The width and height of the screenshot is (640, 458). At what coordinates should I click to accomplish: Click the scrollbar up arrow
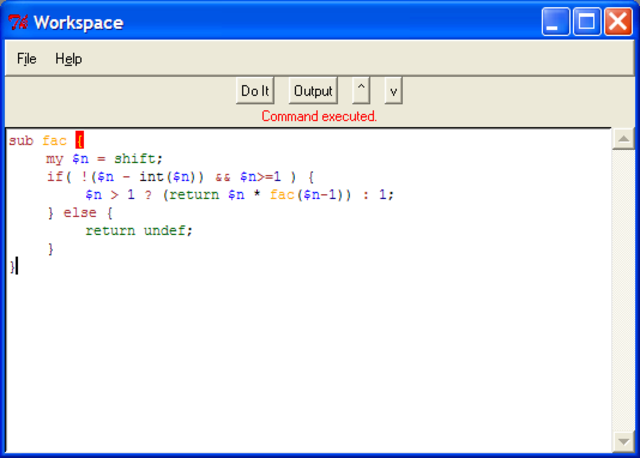coord(623,139)
